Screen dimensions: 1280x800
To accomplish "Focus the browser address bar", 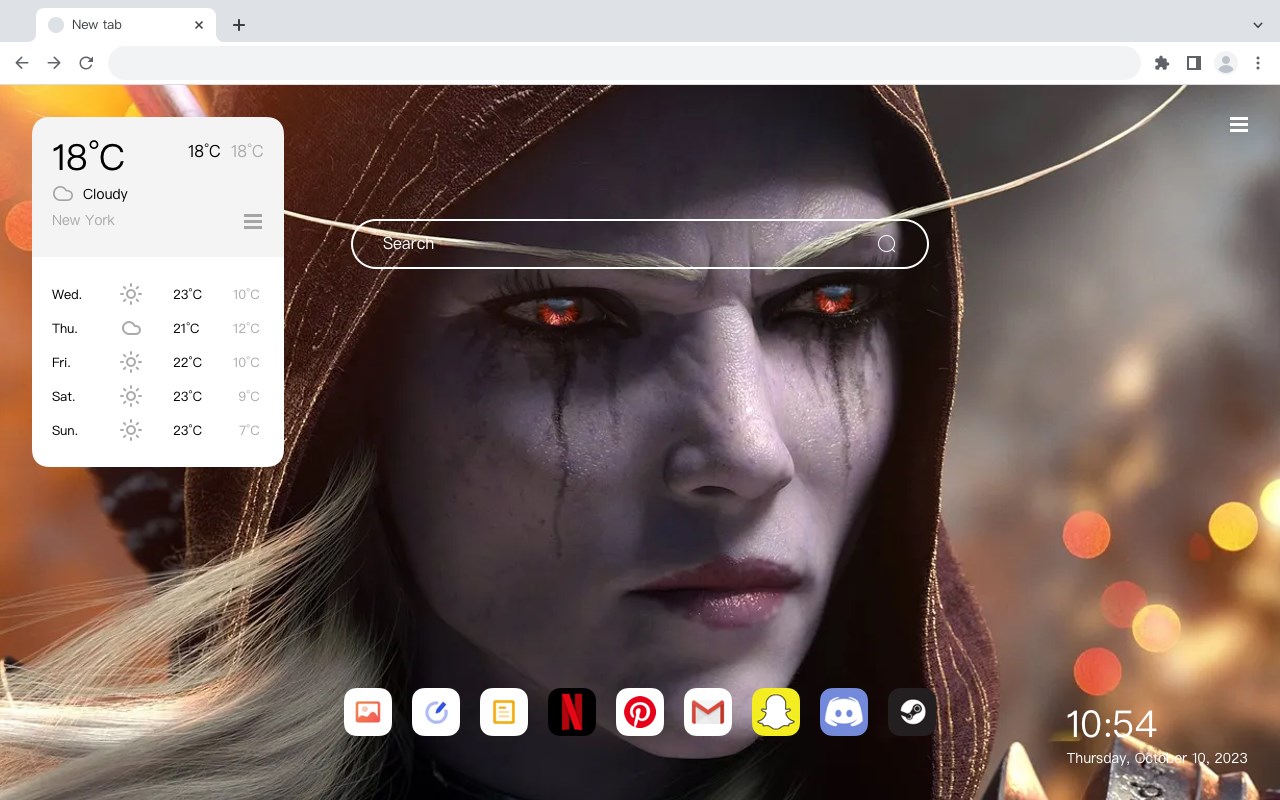I will point(624,63).
